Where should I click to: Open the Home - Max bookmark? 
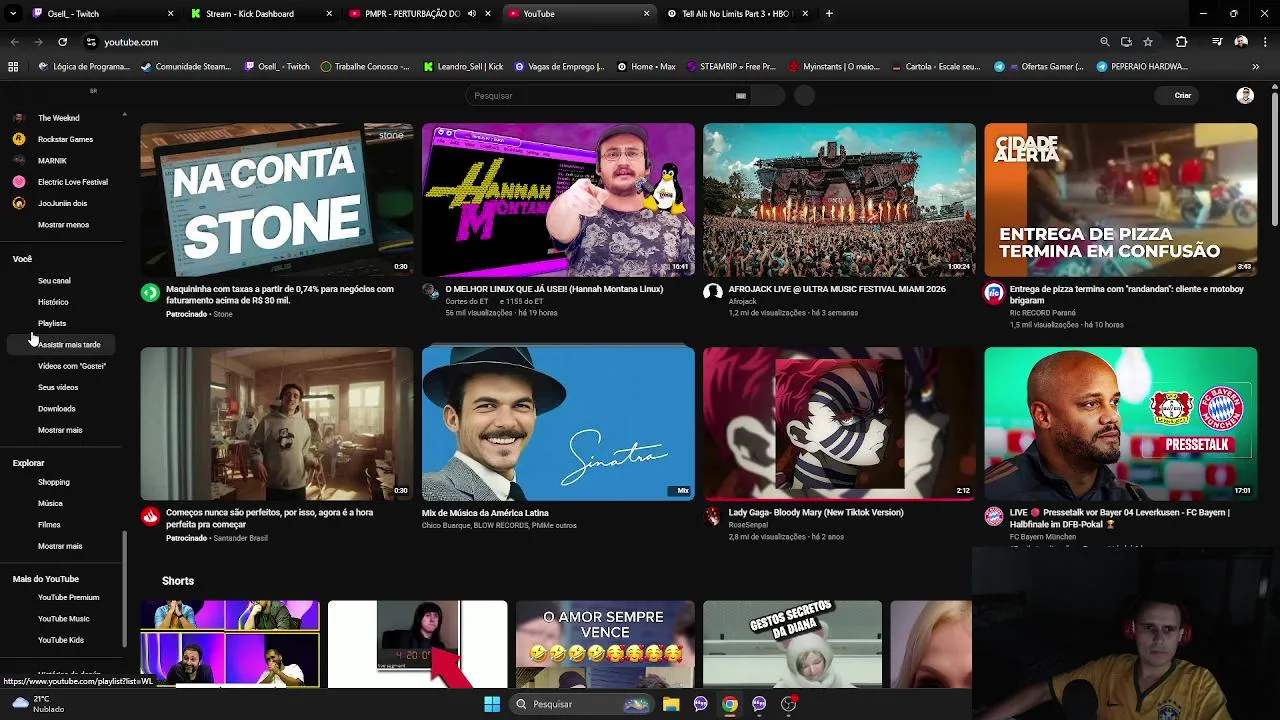(646, 67)
